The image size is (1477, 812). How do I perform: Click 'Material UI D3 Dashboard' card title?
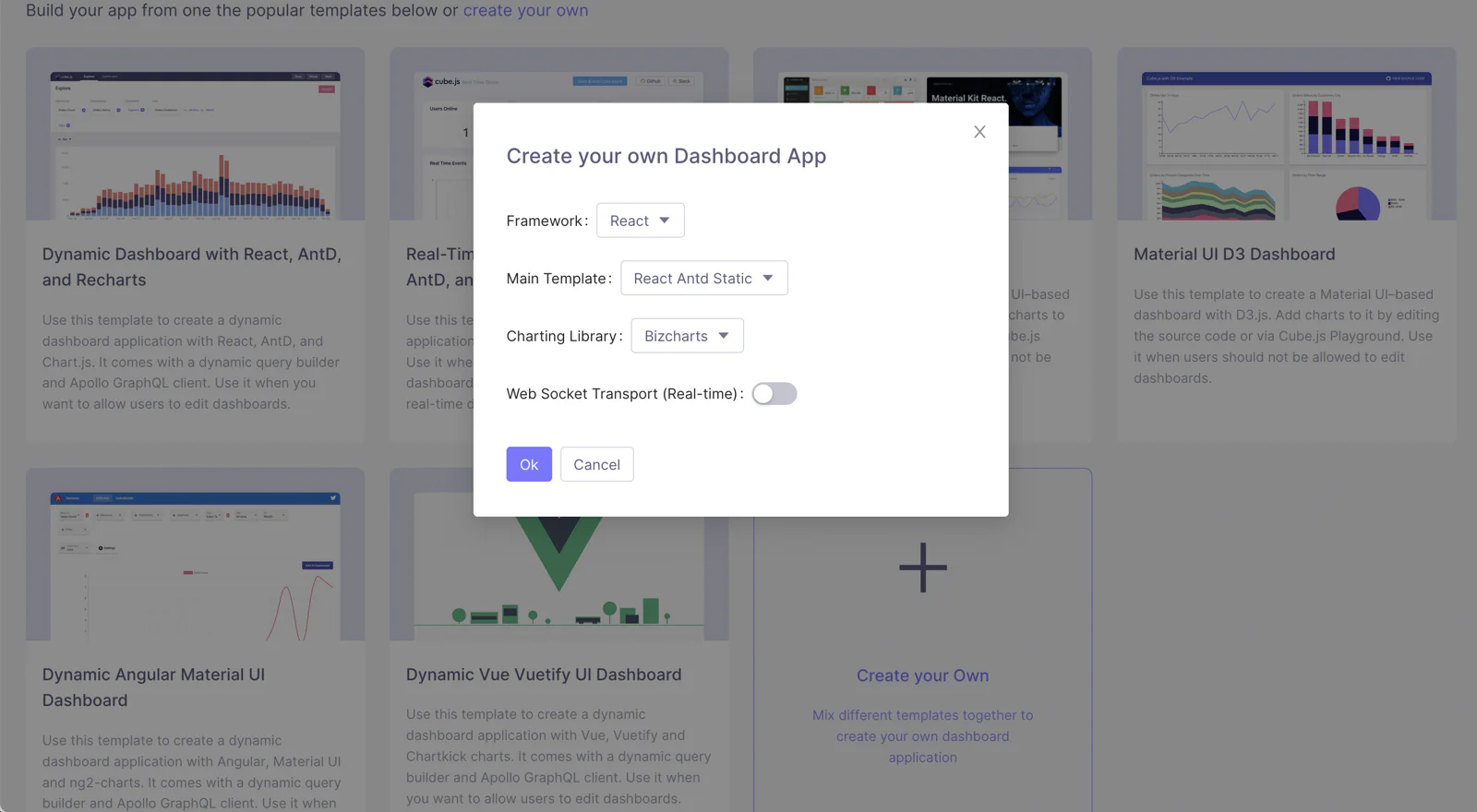tap(1234, 254)
